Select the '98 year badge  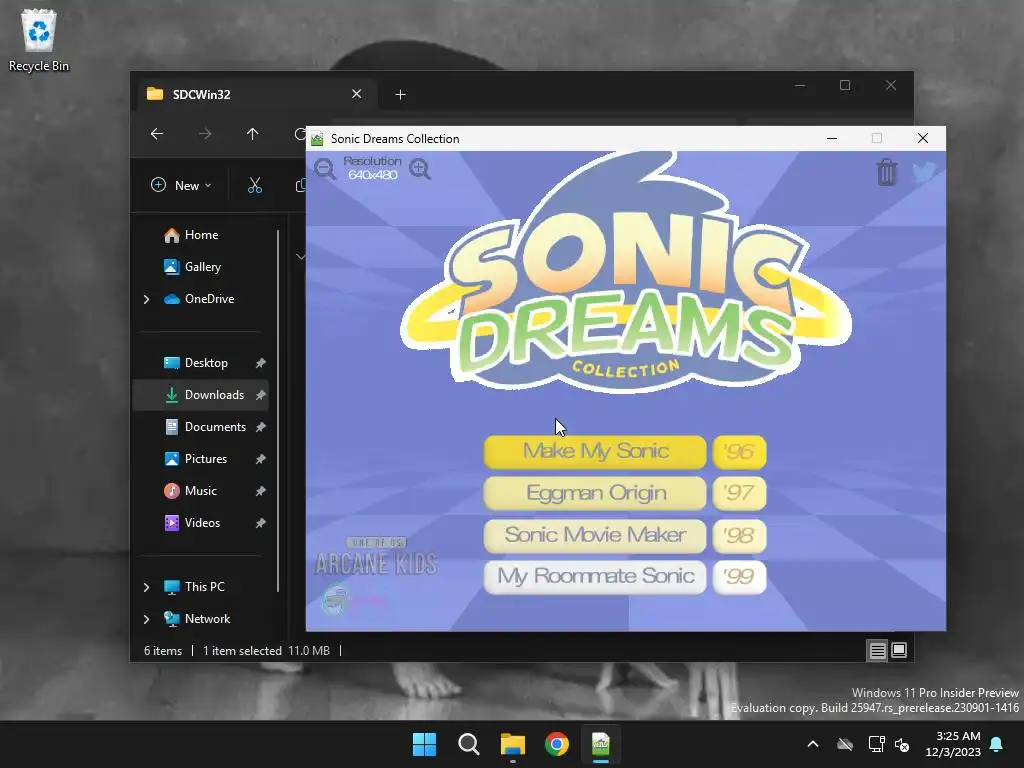739,536
